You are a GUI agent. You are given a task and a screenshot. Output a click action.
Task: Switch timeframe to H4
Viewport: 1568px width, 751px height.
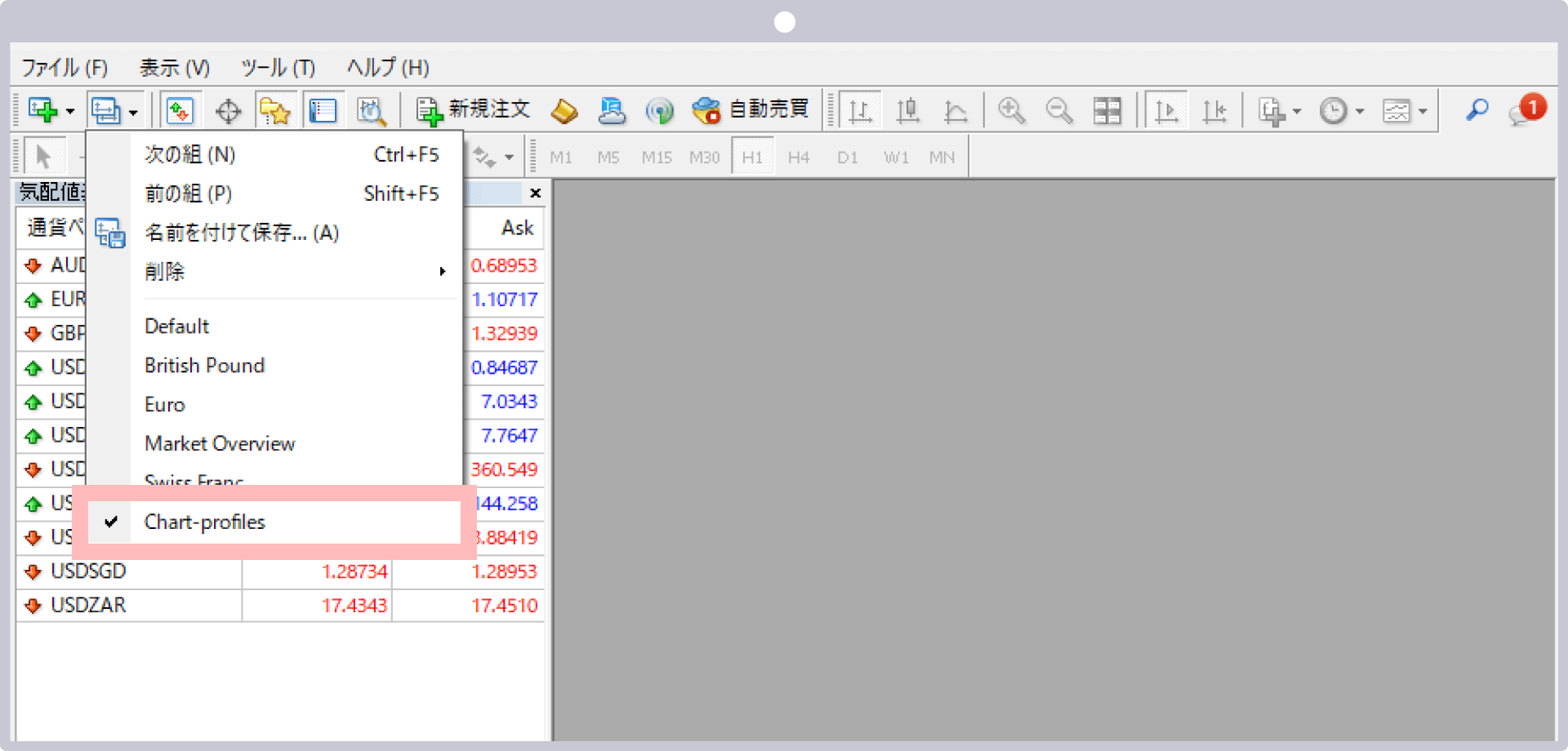[798, 156]
